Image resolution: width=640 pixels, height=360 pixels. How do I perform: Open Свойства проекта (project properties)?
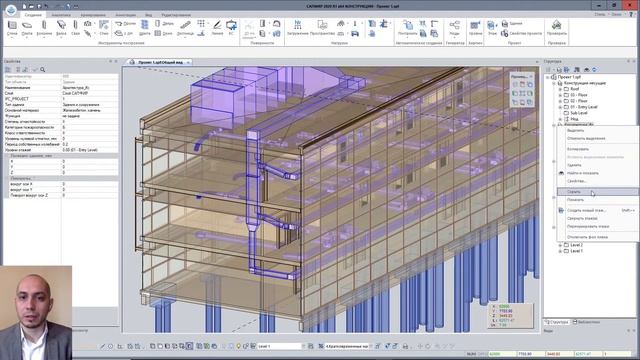click(522, 33)
